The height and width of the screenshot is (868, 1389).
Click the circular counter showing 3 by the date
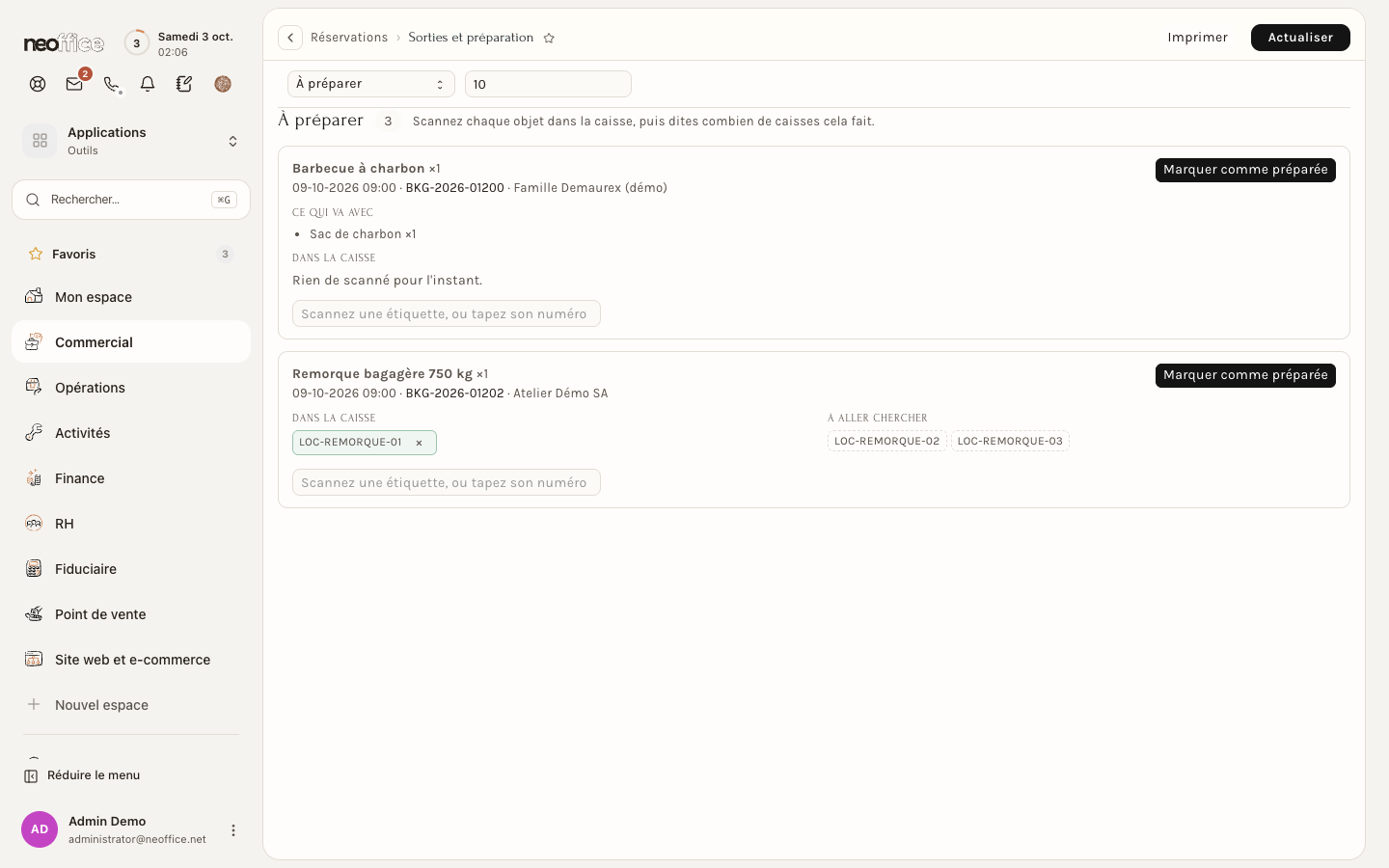point(137,43)
